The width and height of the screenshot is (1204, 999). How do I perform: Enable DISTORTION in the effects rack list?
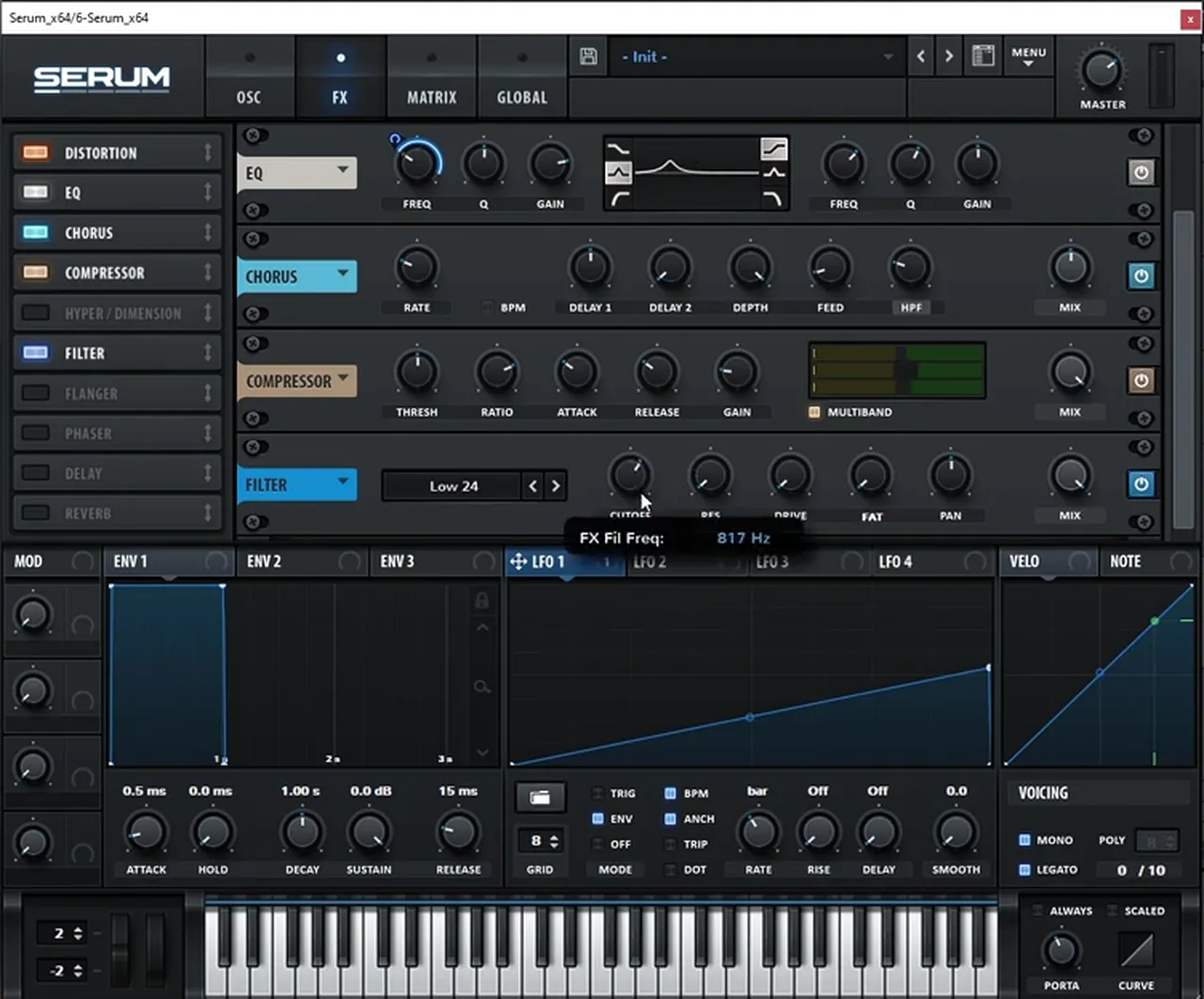(x=36, y=152)
